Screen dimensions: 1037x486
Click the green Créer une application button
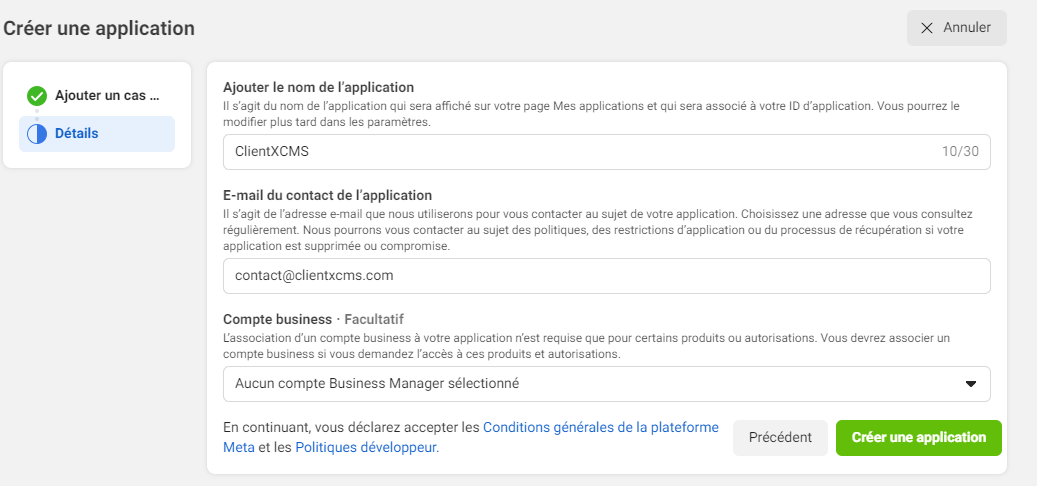coord(919,438)
